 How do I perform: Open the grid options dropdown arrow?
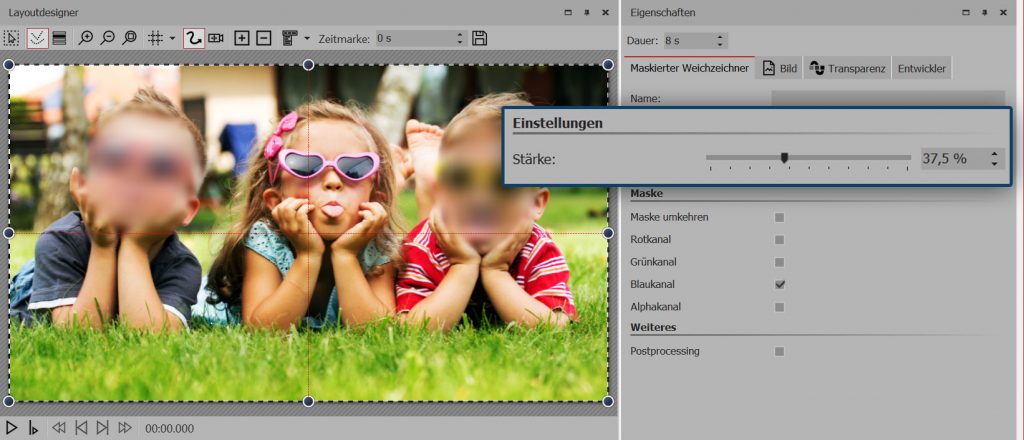point(172,38)
